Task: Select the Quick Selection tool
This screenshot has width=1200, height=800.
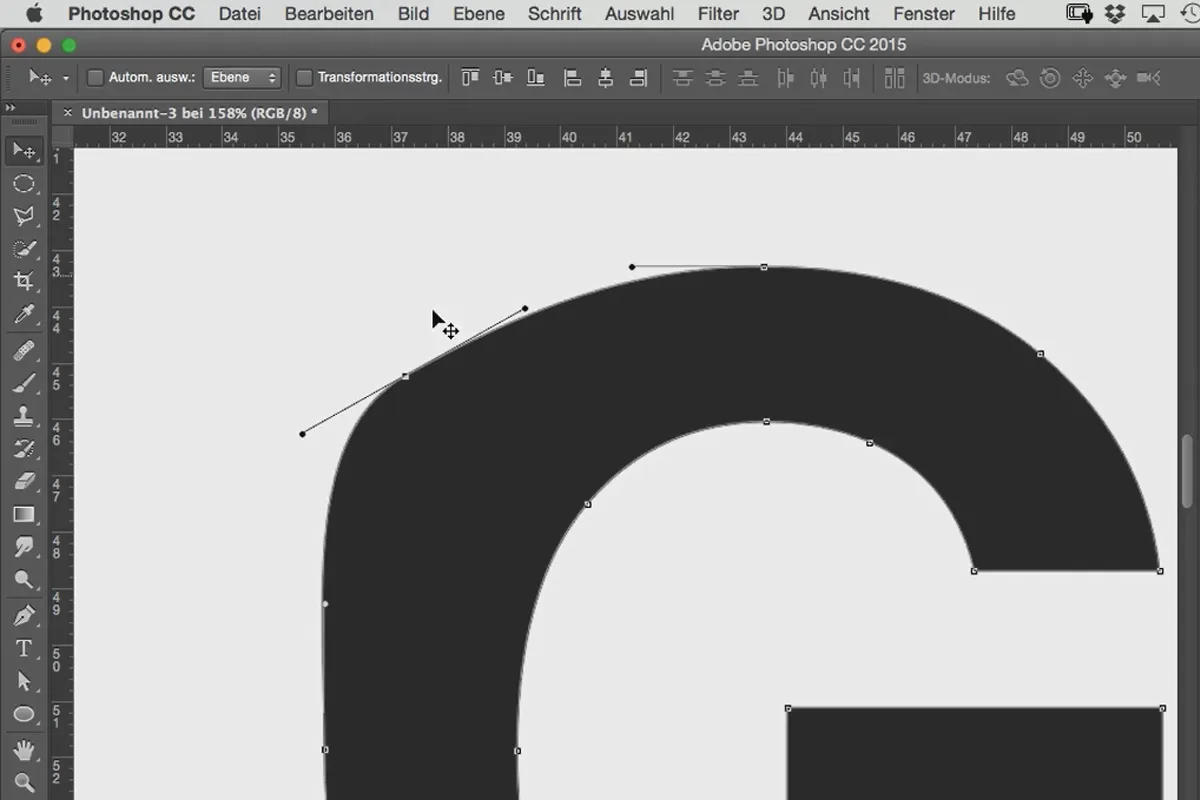Action: click(x=24, y=250)
